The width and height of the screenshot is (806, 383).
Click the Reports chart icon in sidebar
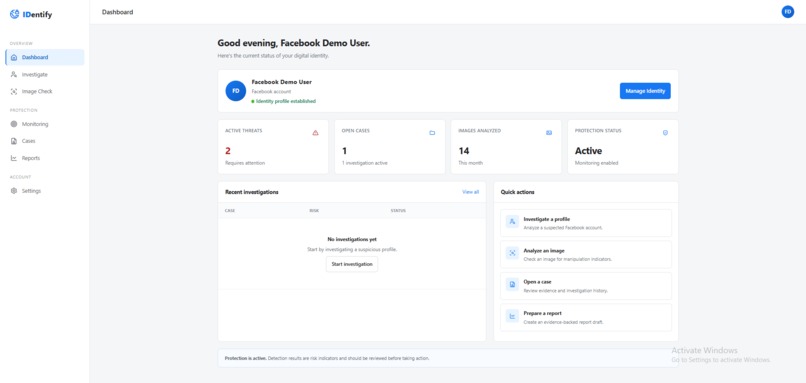(x=14, y=158)
